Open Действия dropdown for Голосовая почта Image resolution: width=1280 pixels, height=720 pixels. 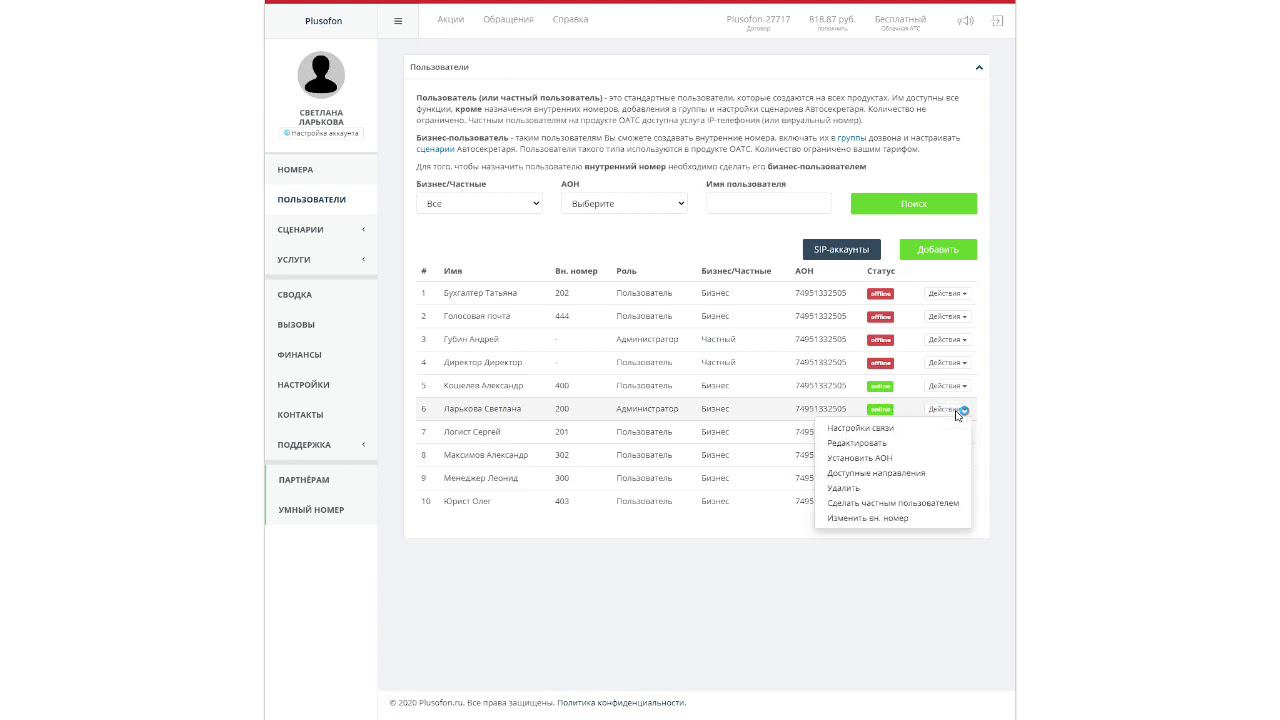coord(947,316)
